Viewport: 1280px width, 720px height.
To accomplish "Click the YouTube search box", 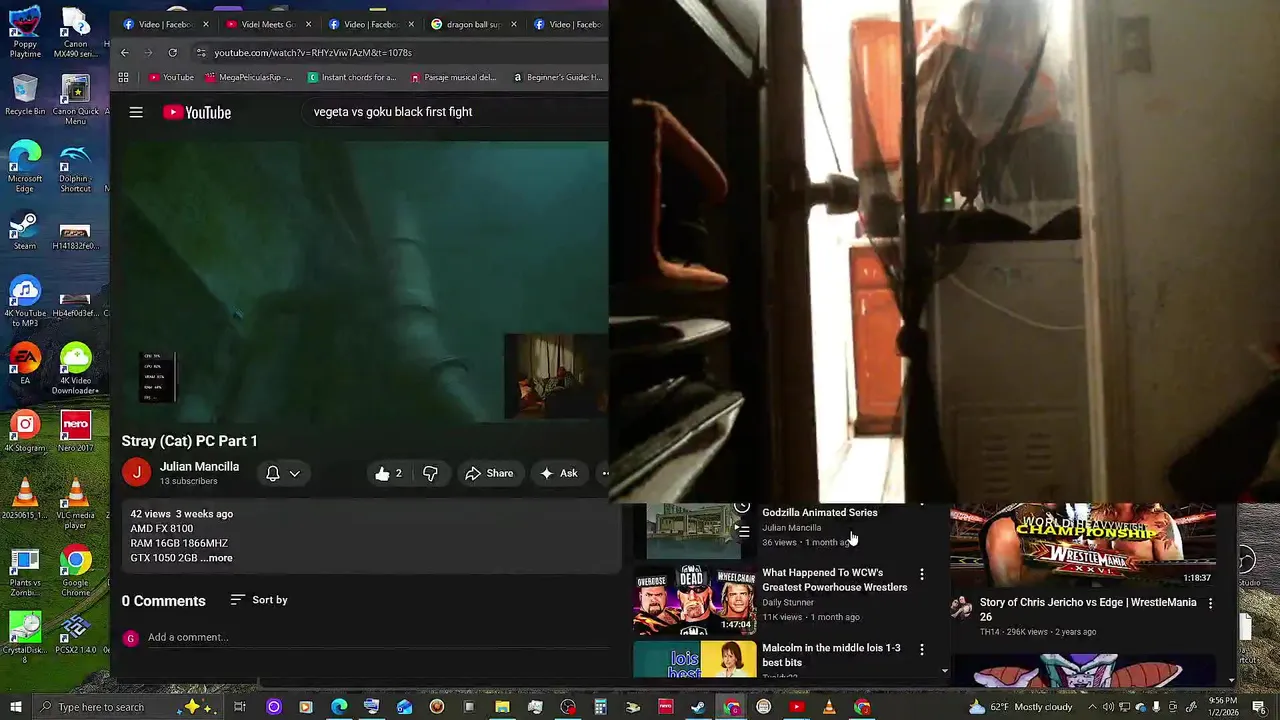I will pos(455,112).
